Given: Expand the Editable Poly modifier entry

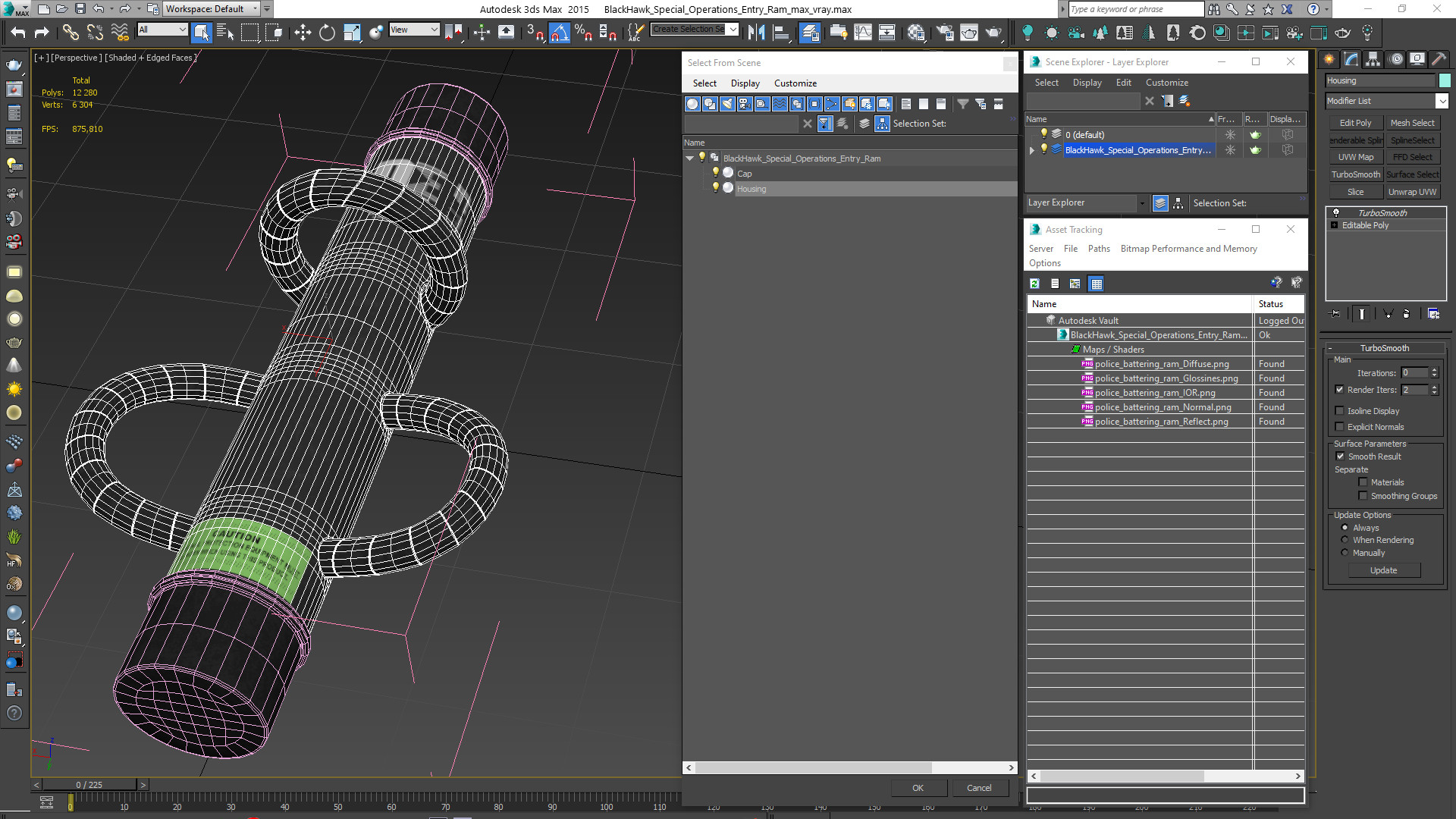Looking at the screenshot, I should 1335,225.
